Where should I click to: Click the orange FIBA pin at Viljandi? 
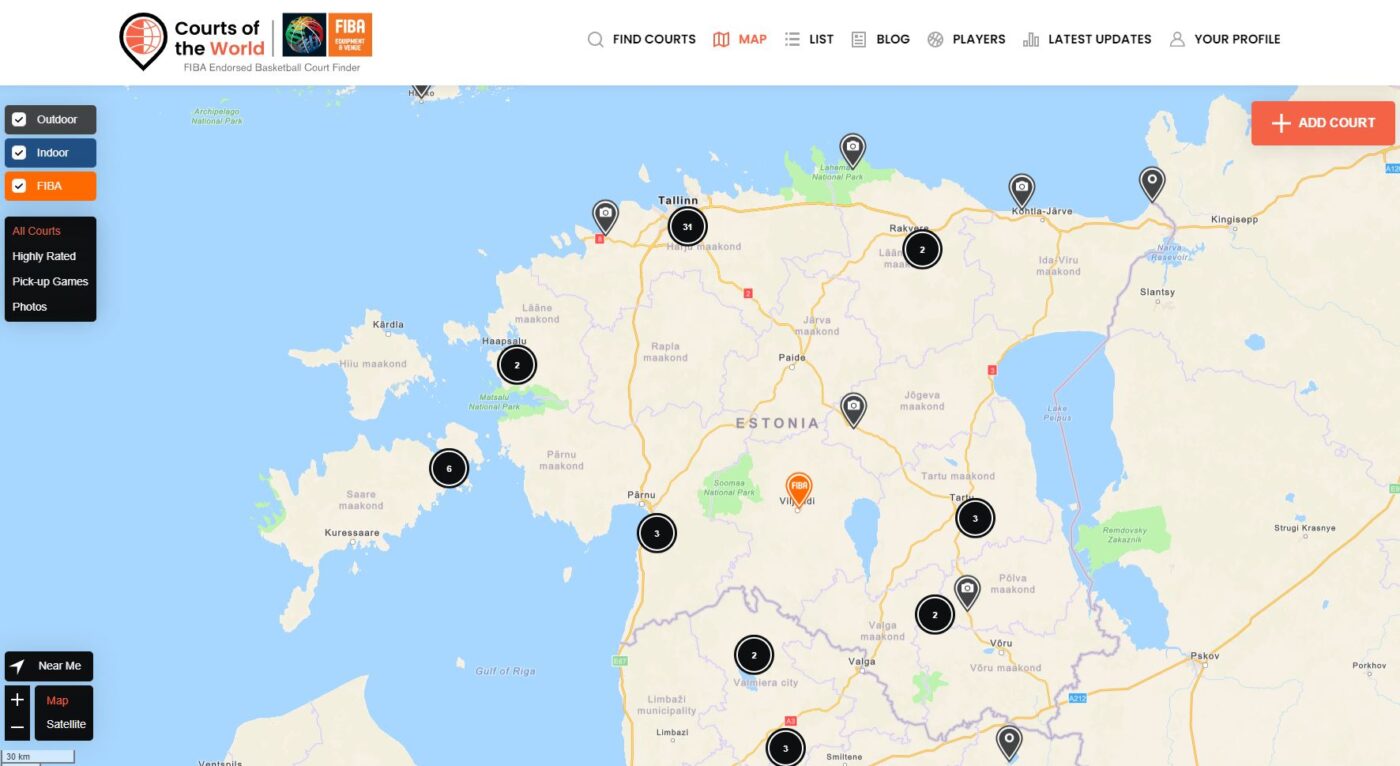pyautogui.click(x=798, y=487)
